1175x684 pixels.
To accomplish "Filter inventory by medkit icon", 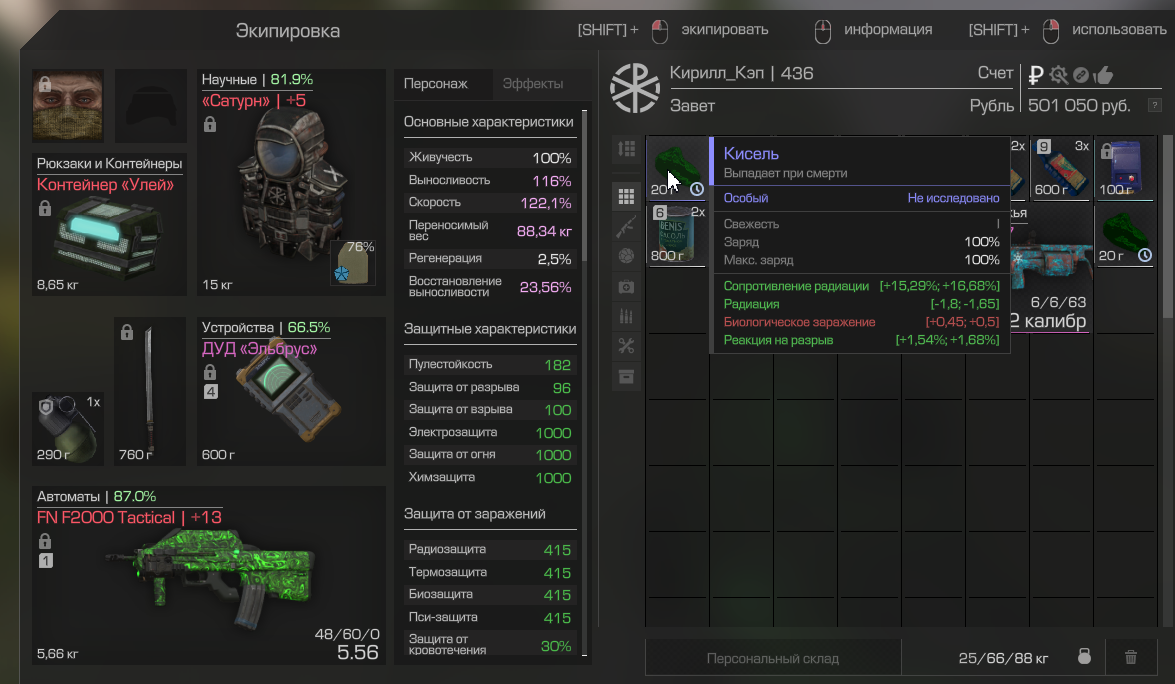I will tap(626, 287).
